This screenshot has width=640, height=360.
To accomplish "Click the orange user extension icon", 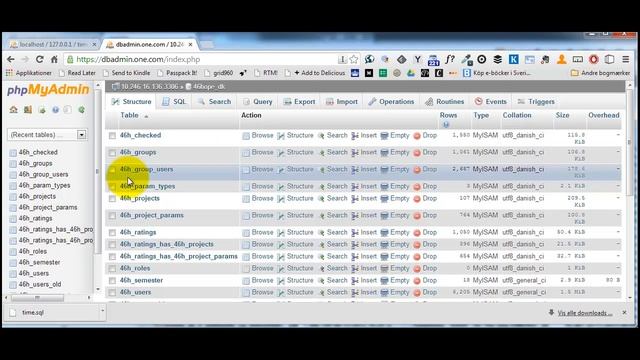I will tap(562, 59).
